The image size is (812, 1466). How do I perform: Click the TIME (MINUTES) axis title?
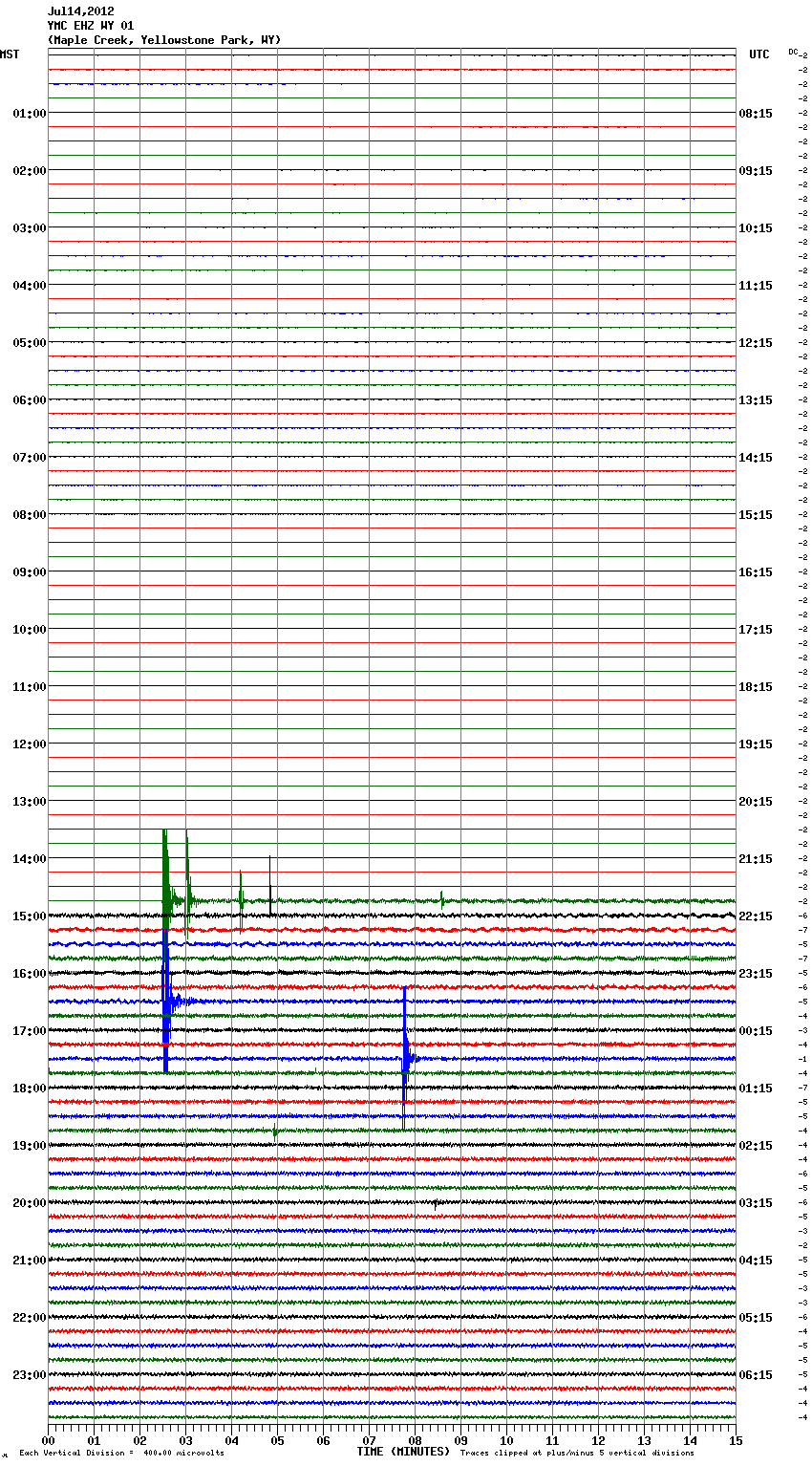(403, 1452)
